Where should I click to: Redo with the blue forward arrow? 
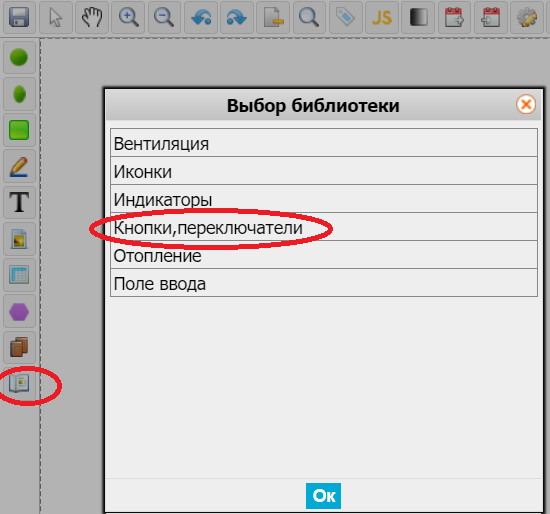coord(237,17)
